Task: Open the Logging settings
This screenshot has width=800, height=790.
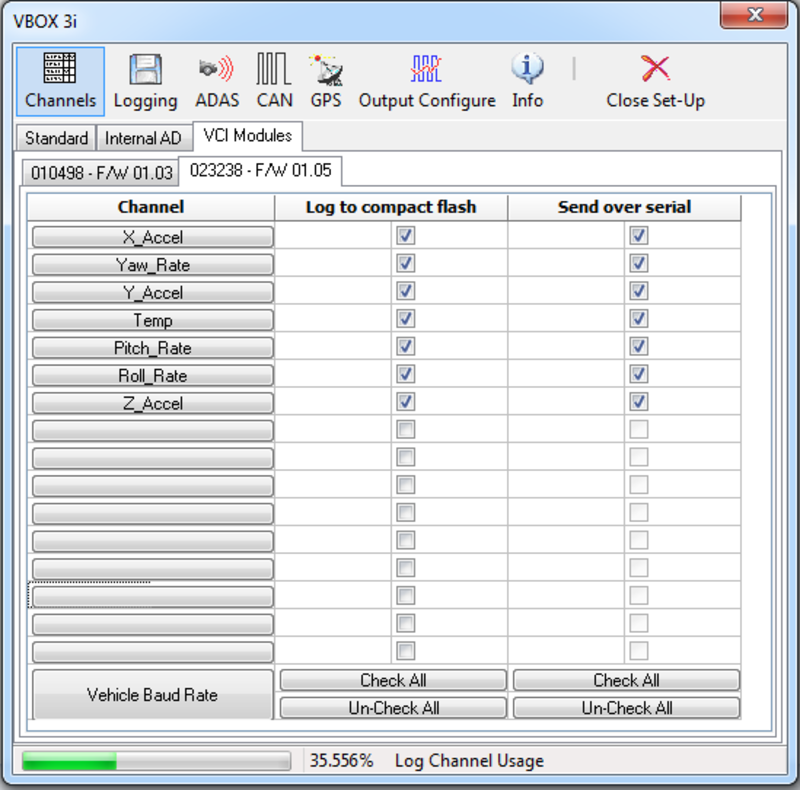Action: click(x=145, y=82)
